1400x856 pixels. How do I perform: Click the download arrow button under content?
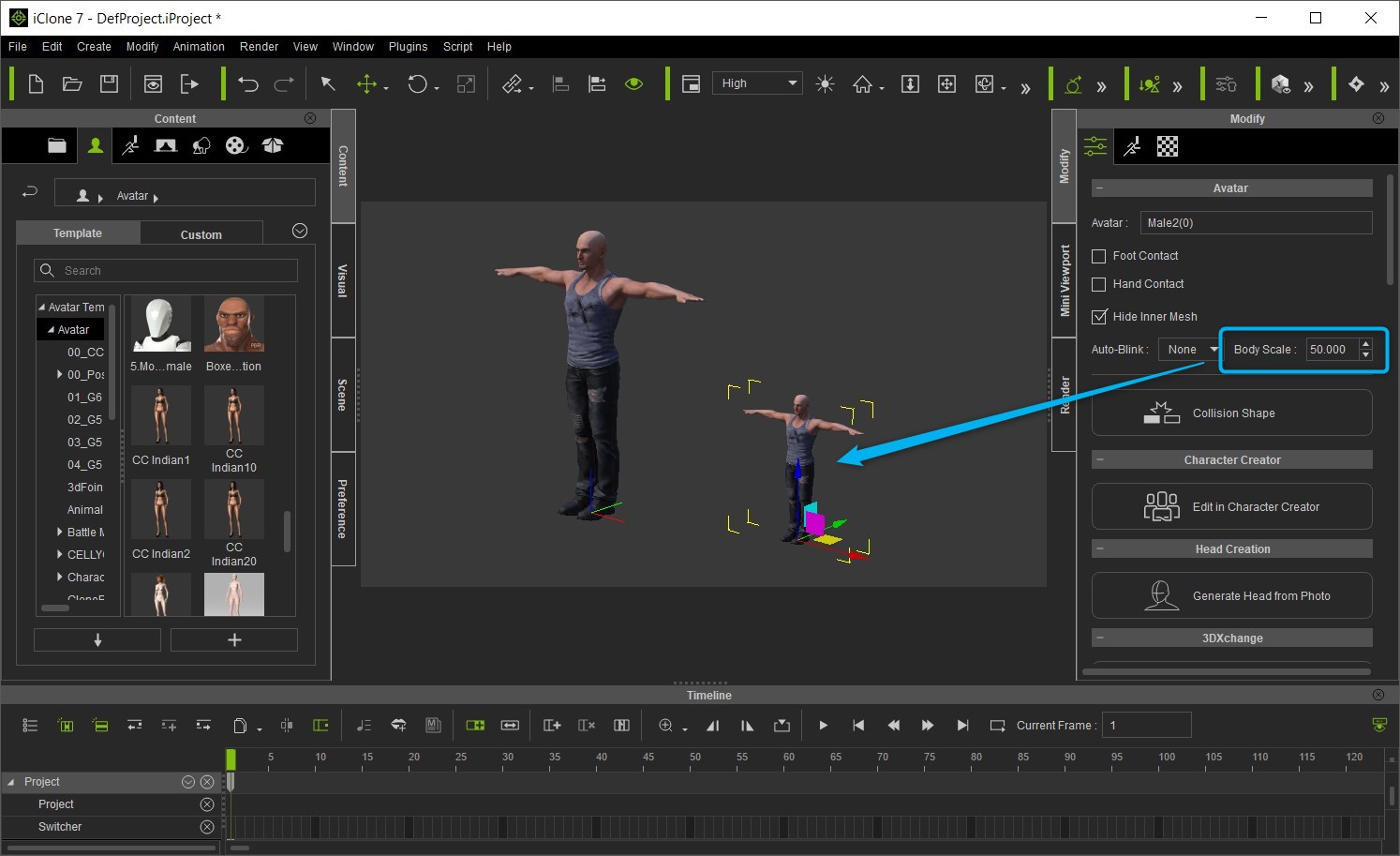coord(97,639)
